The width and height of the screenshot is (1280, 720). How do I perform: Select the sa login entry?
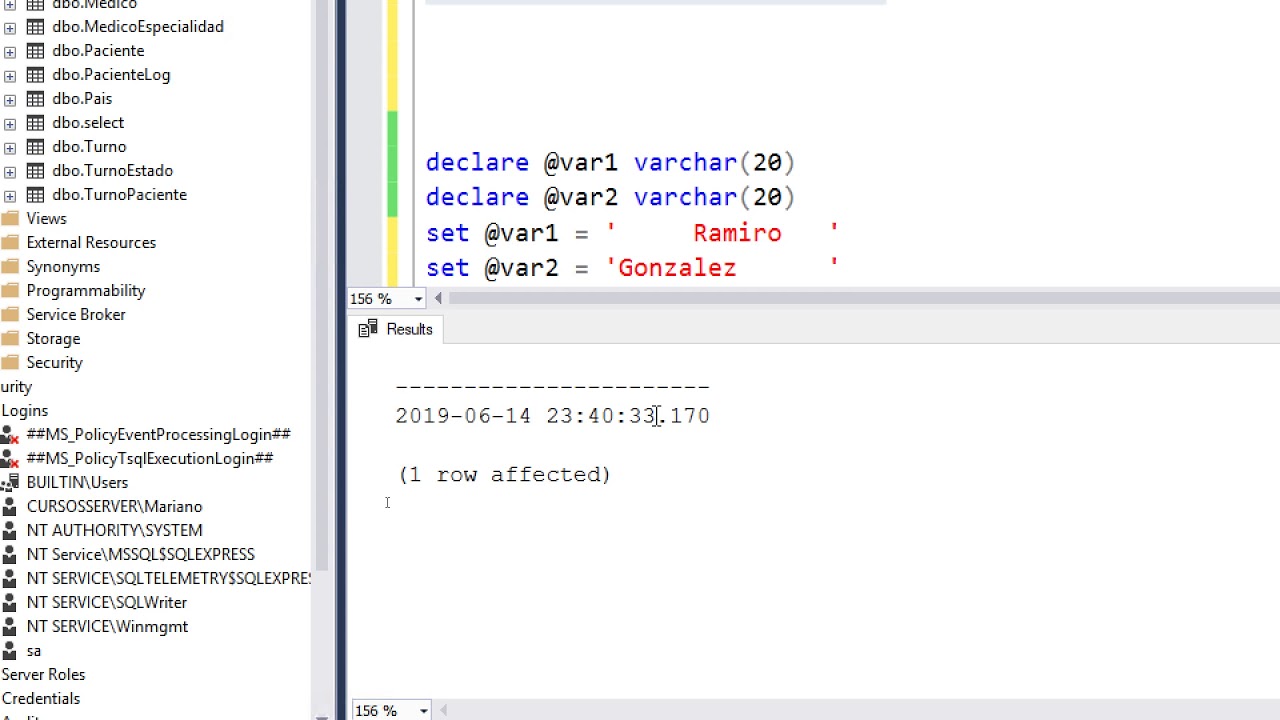coord(34,651)
